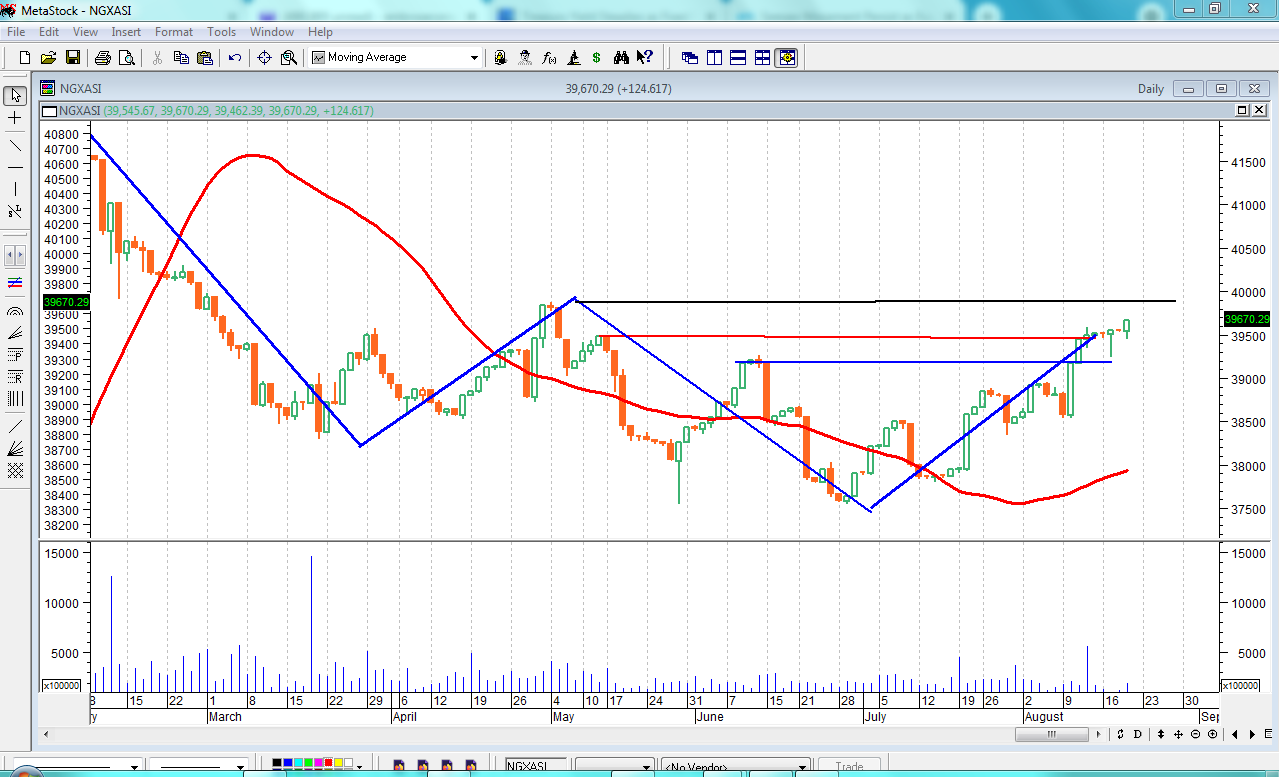Click the Save disk icon in toolbar

pos(73,58)
